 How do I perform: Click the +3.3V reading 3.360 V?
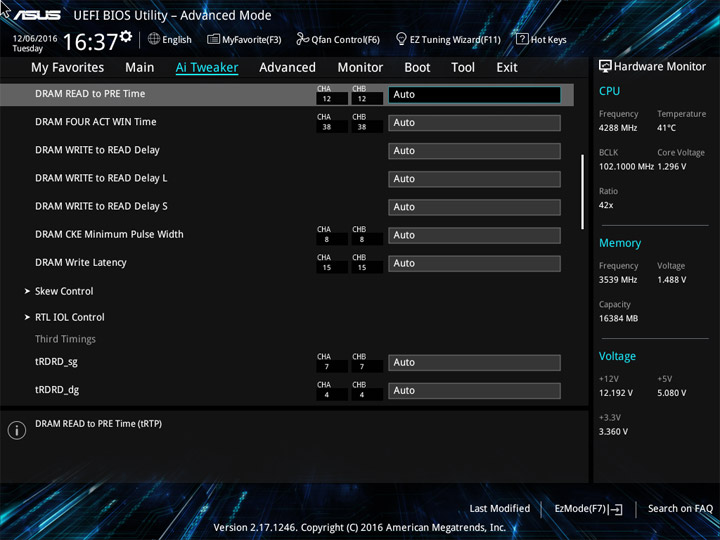(x=613, y=432)
